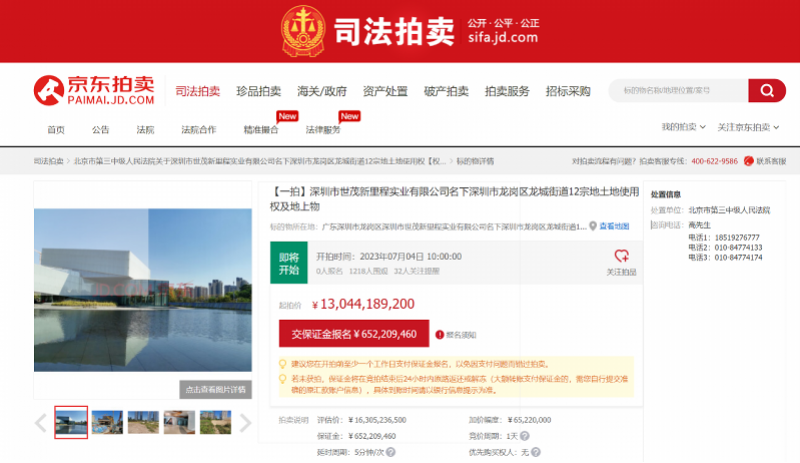
Task: Click the customer service icon beside 联系客服
Action: (x=748, y=161)
